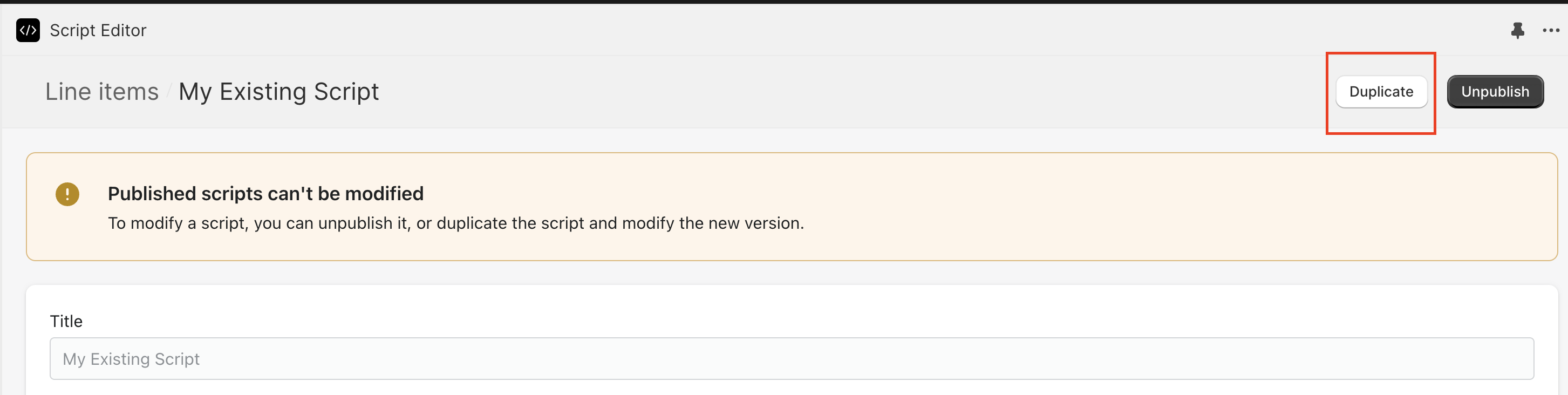Click empty header space left of Duplicate
The image size is (1568, 395).
[852, 92]
